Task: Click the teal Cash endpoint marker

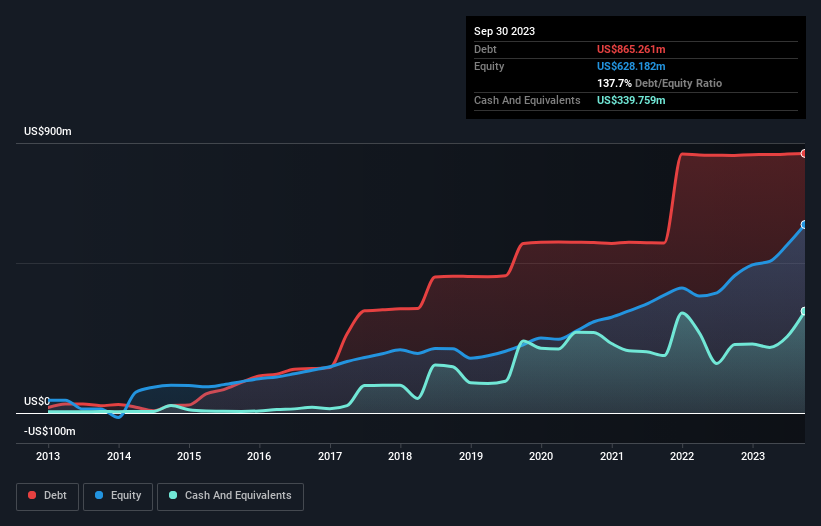Action: pos(804,311)
